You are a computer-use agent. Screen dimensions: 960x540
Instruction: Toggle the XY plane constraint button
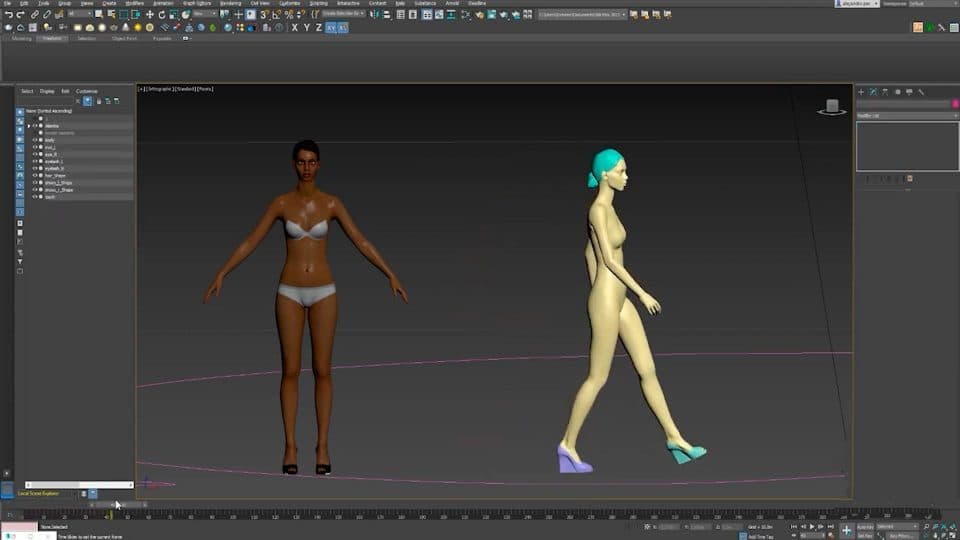[x=331, y=28]
